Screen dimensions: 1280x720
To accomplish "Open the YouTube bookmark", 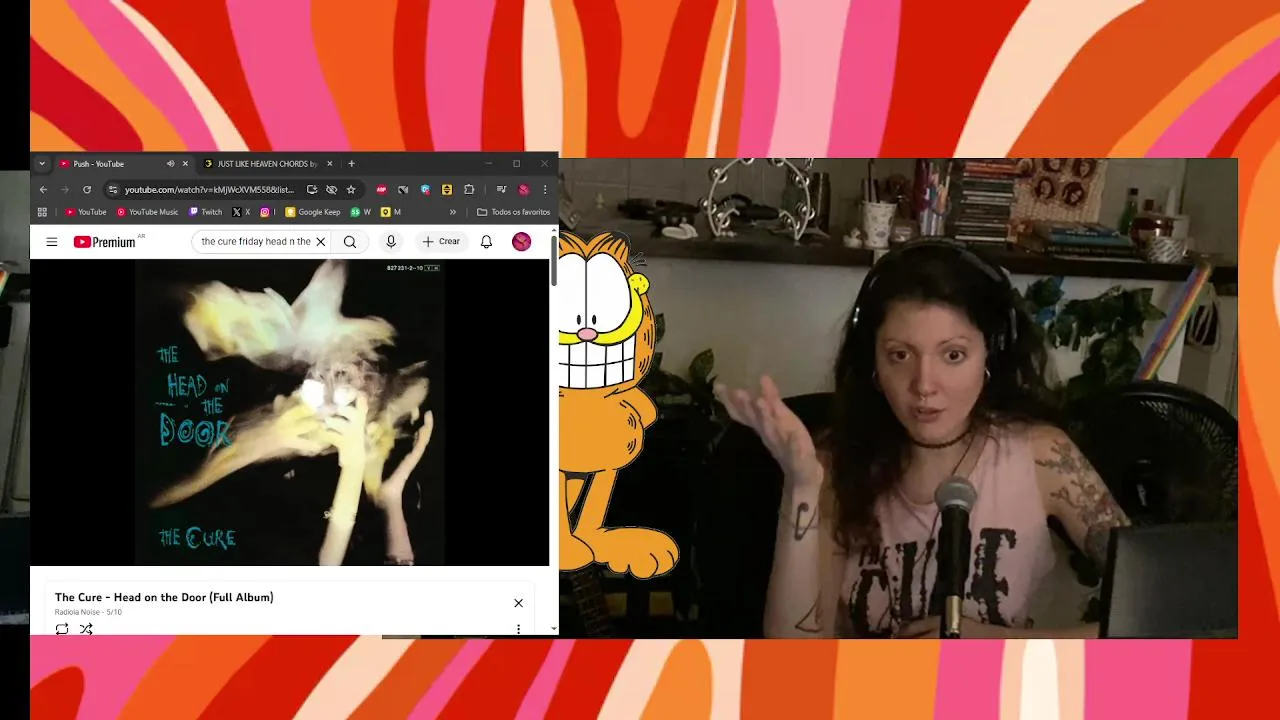I will coord(86,212).
